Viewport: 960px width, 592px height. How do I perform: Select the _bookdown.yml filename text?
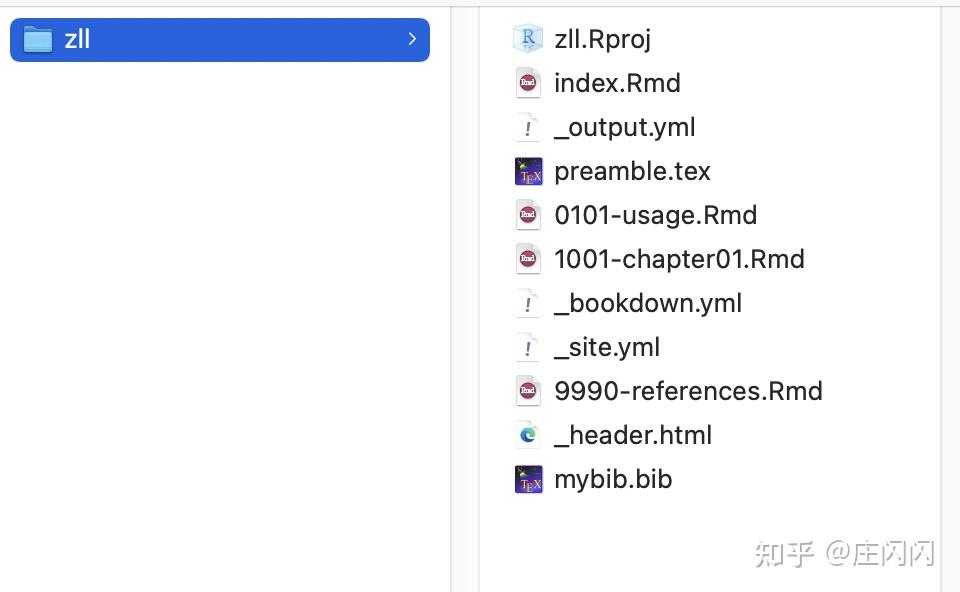pos(648,303)
